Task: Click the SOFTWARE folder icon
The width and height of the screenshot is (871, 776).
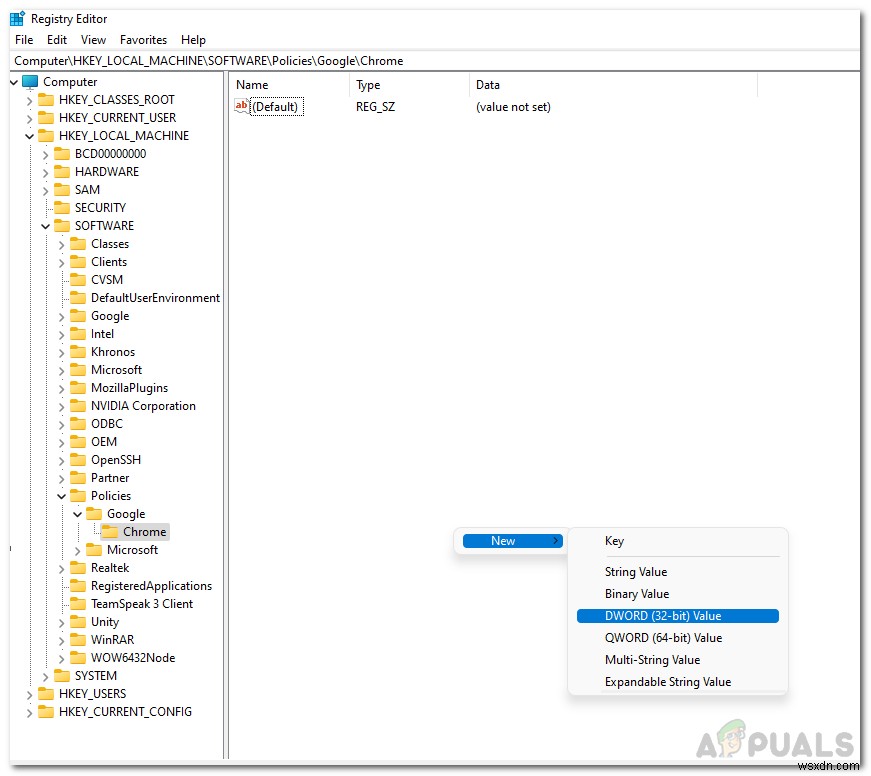Action: (61, 225)
